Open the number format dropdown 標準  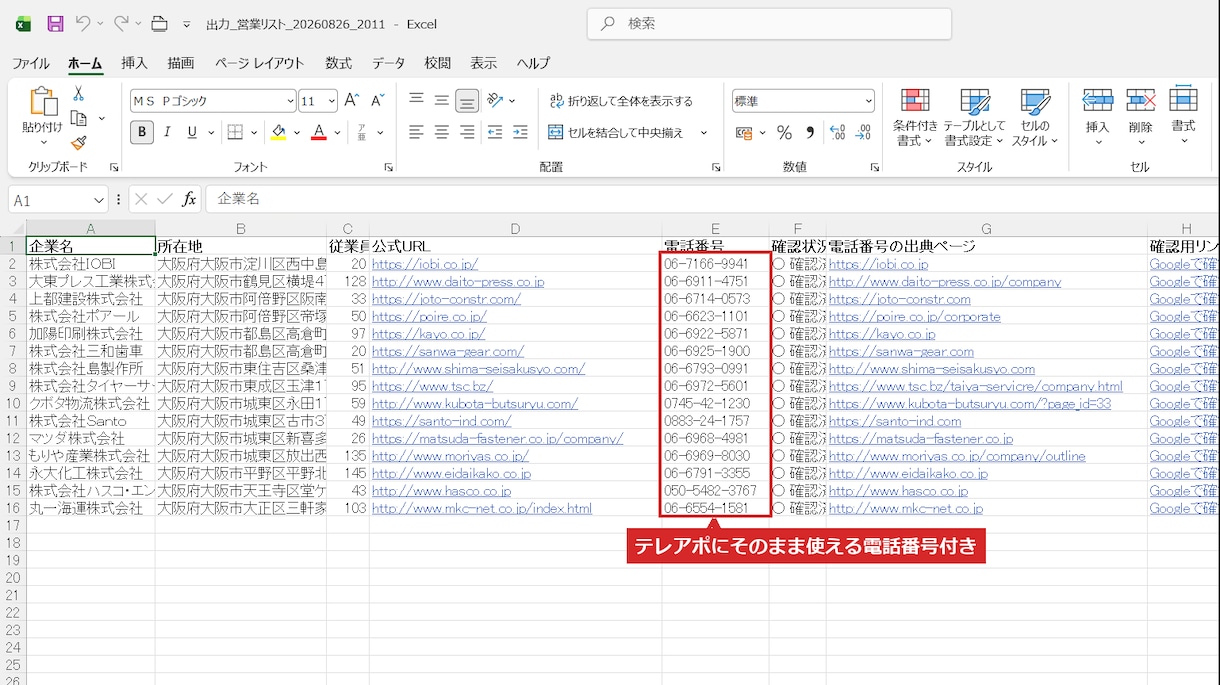868,101
